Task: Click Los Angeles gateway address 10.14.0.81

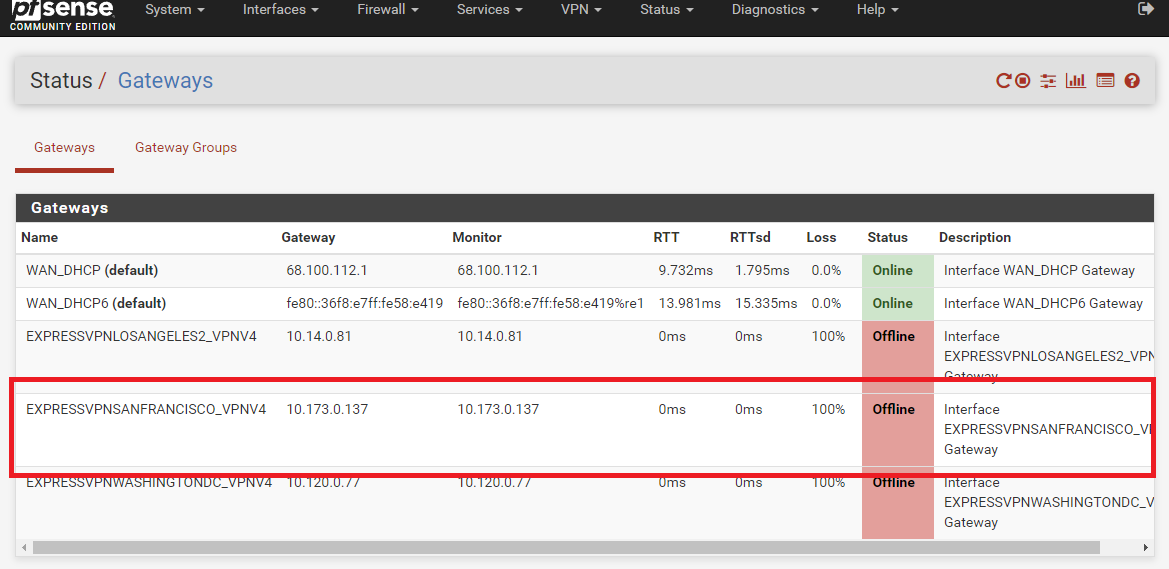Action: pos(318,336)
